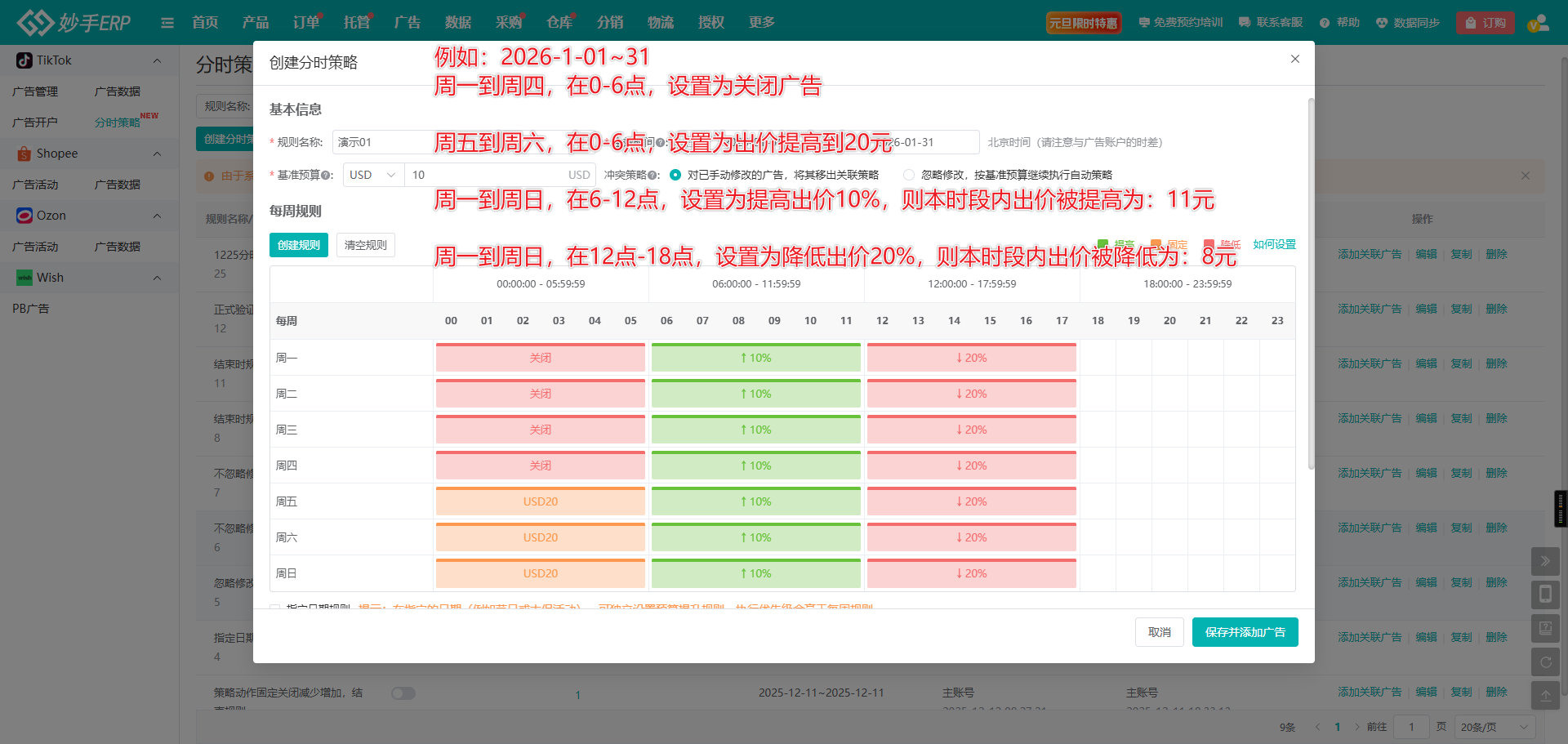1568x744 pixels.
Task: Close the 创建分时策略 dialog
Action: pyautogui.click(x=1295, y=59)
